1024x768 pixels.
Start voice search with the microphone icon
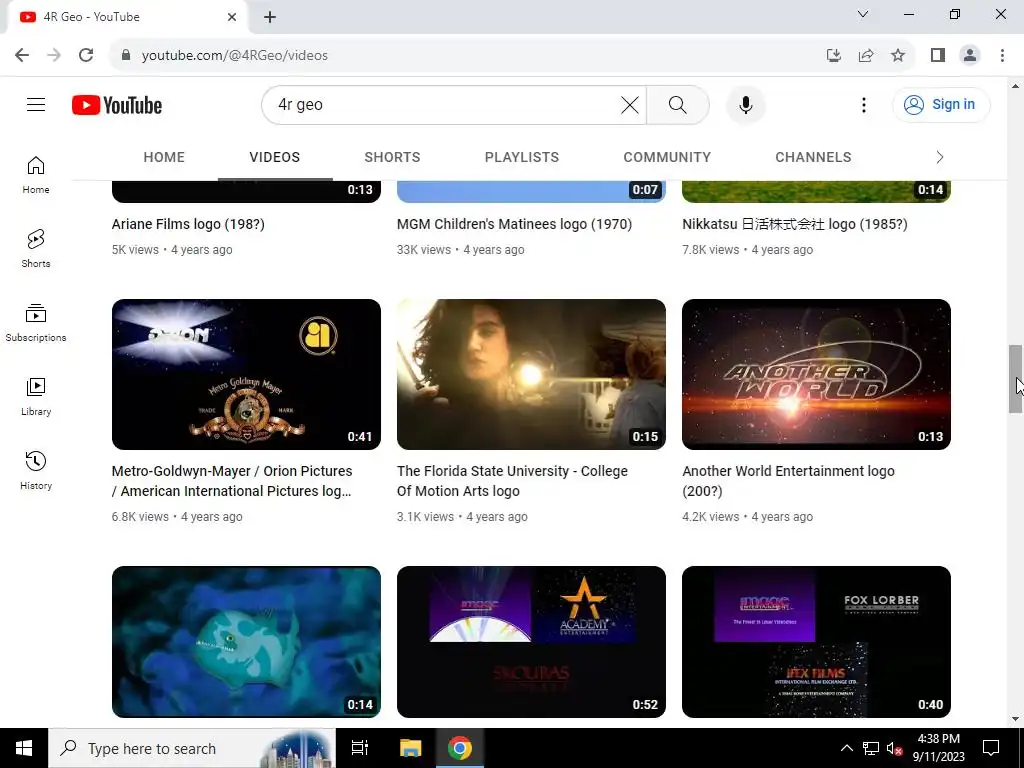coord(746,104)
